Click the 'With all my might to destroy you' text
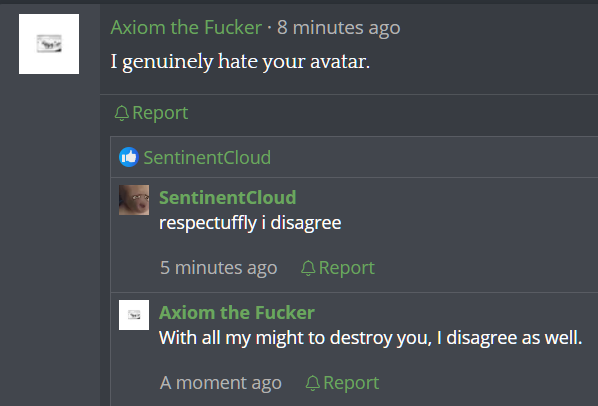Screen dimensions: 598x406 (296, 338)
